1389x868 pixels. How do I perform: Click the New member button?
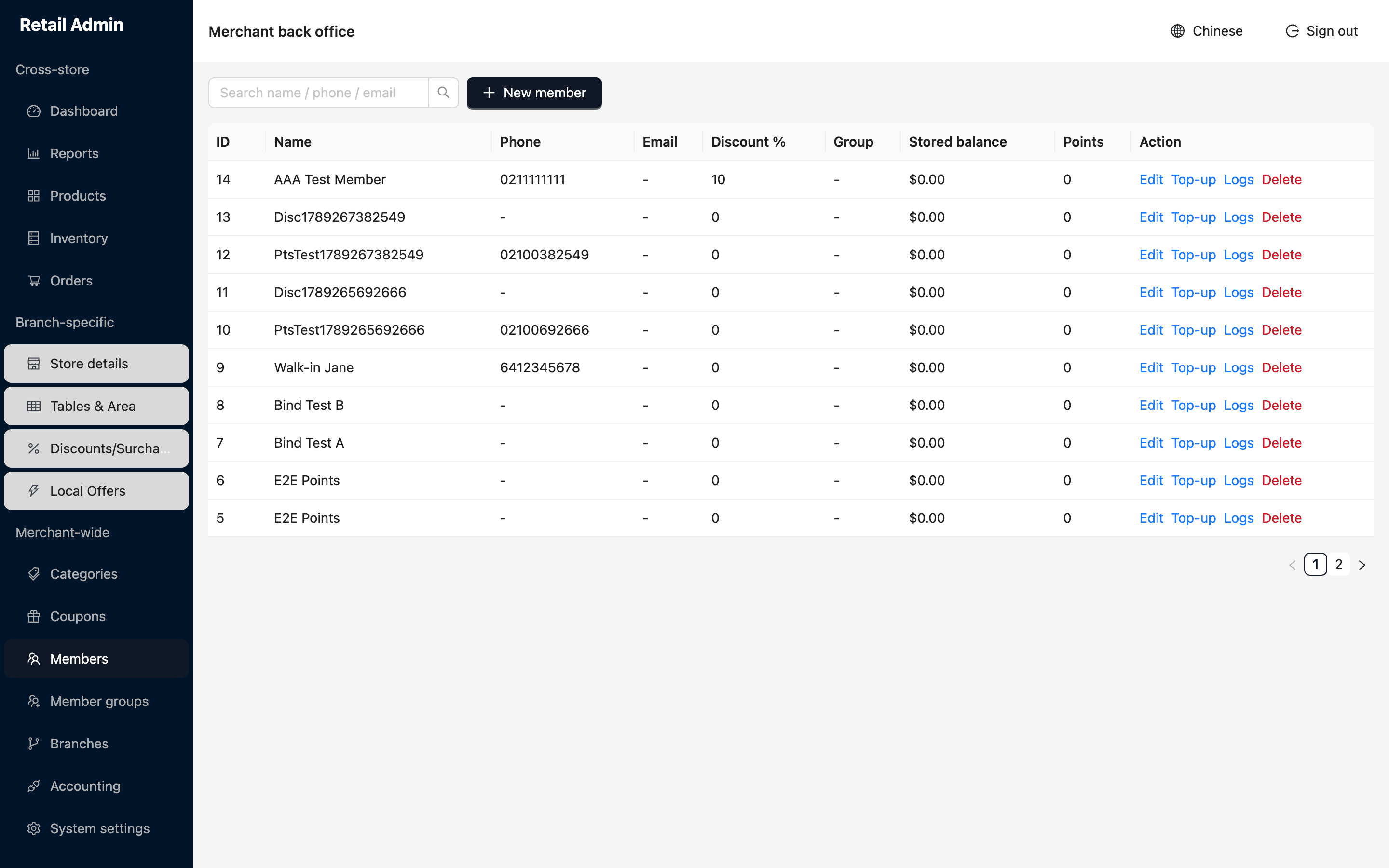point(534,93)
